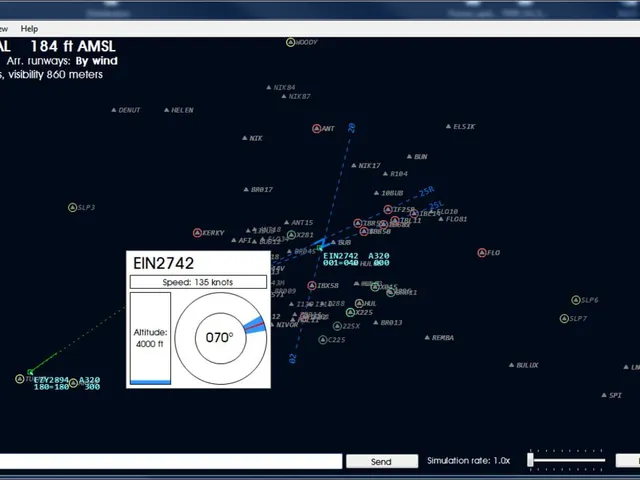Select the C225 waypoint marker
The height and width of the screenshot is (480, 640).
(x=322, y=340)
